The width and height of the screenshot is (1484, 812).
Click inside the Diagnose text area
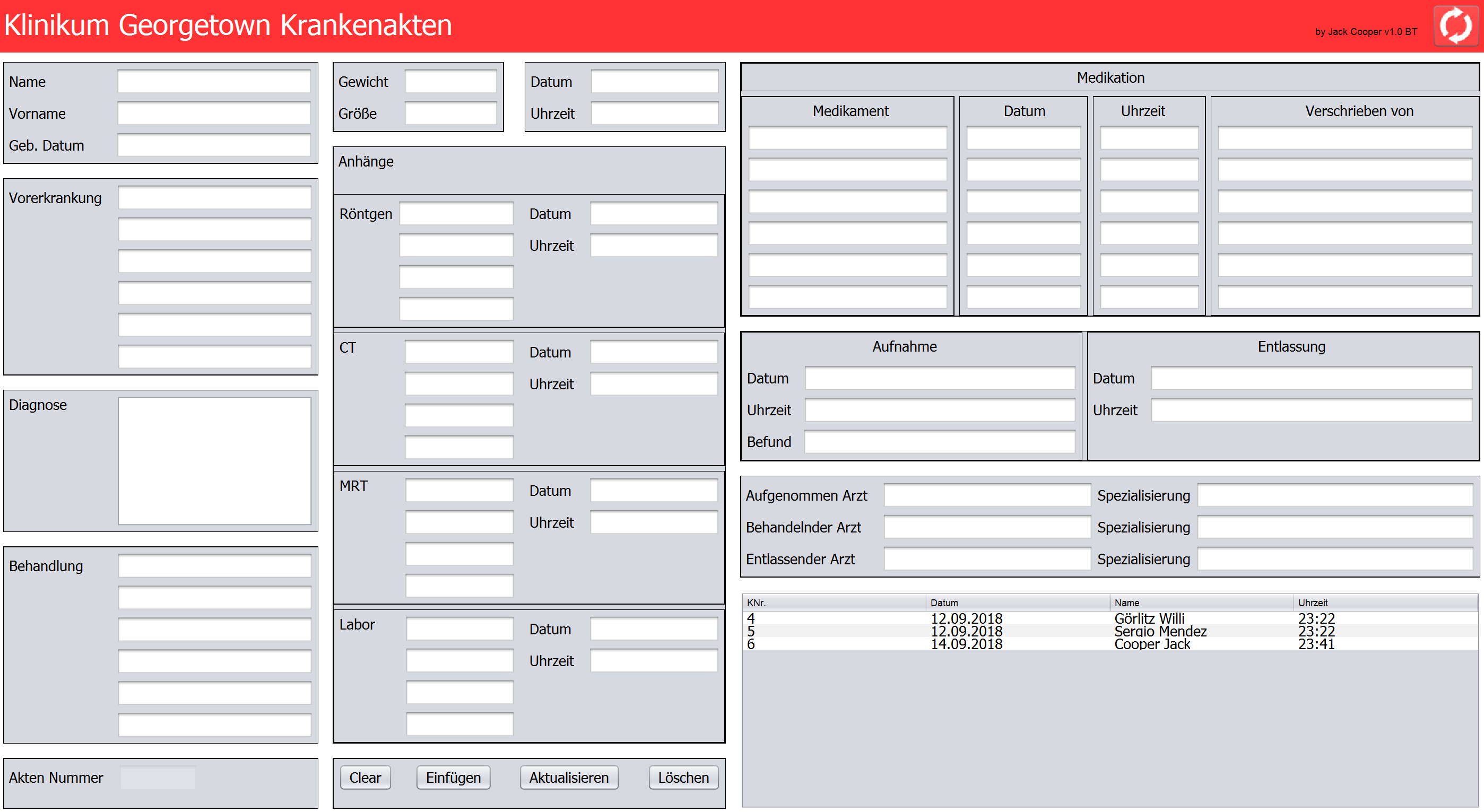[214, 461]
